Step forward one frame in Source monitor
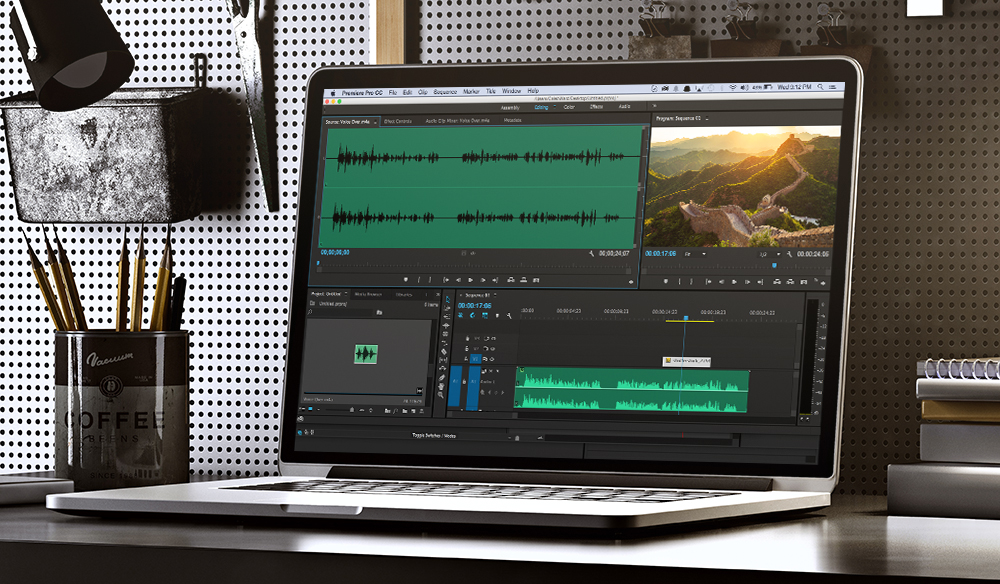Image resolution: width=1000 pixels, height=584 pixels. [x=483, y=280]
